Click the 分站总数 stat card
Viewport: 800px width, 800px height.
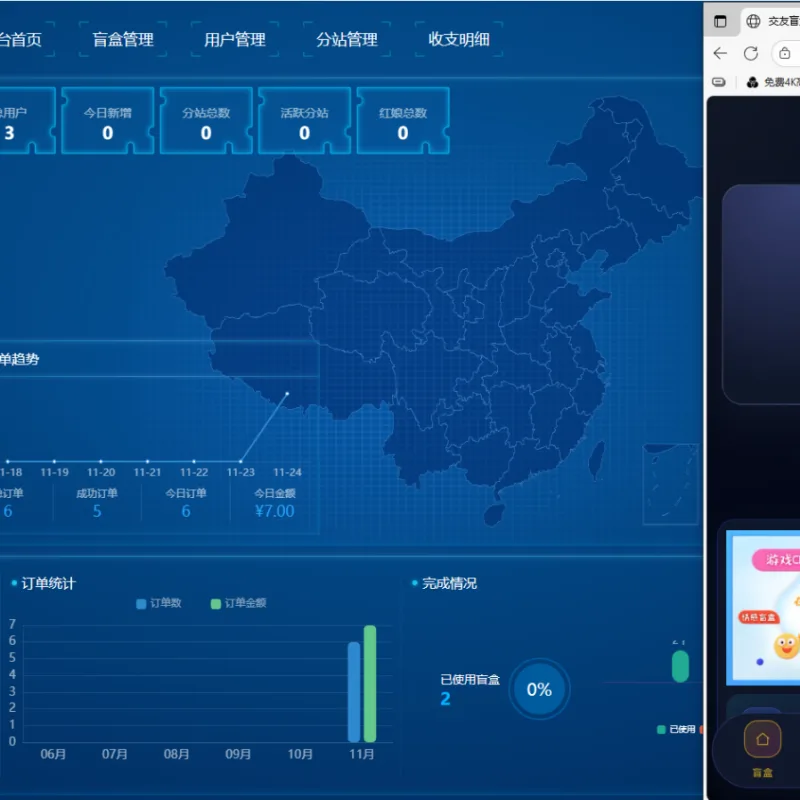pos(206,121)
